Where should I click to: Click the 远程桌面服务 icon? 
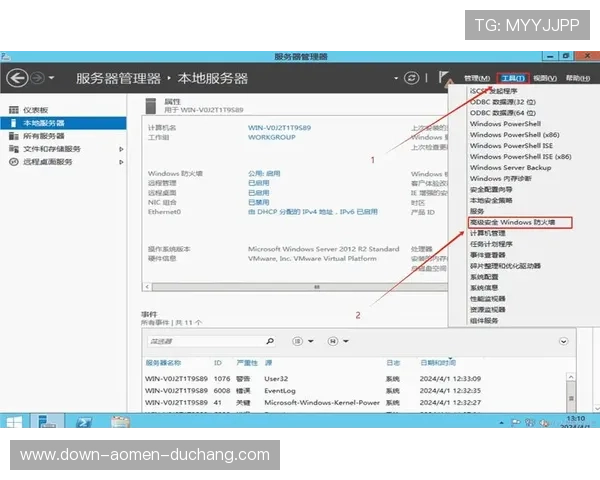14,162
